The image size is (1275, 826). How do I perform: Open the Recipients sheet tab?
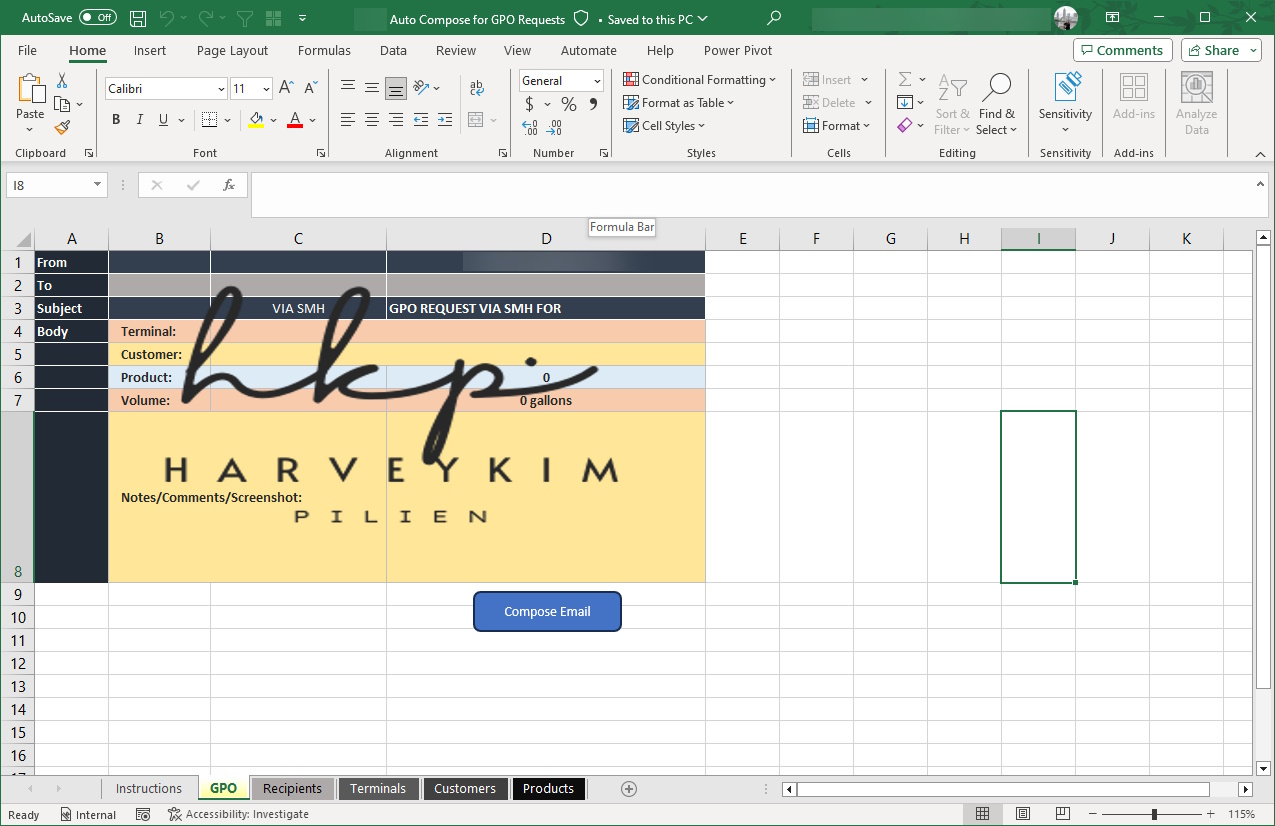click(x=293, y=789)
